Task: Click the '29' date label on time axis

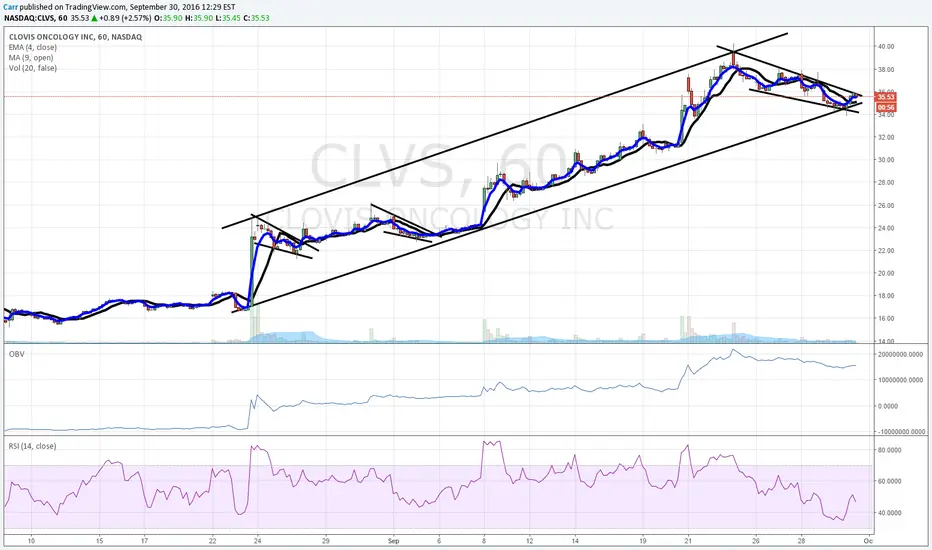Action: click(x=326, y=541)
